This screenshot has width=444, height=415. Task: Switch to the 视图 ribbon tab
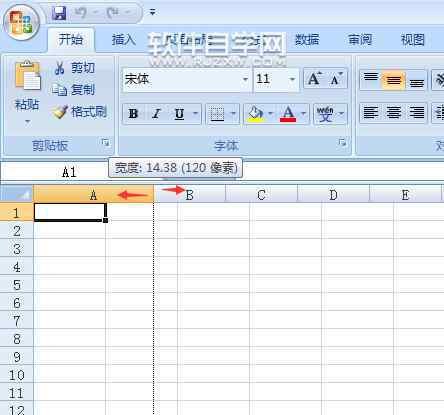[x=413, y=40]
